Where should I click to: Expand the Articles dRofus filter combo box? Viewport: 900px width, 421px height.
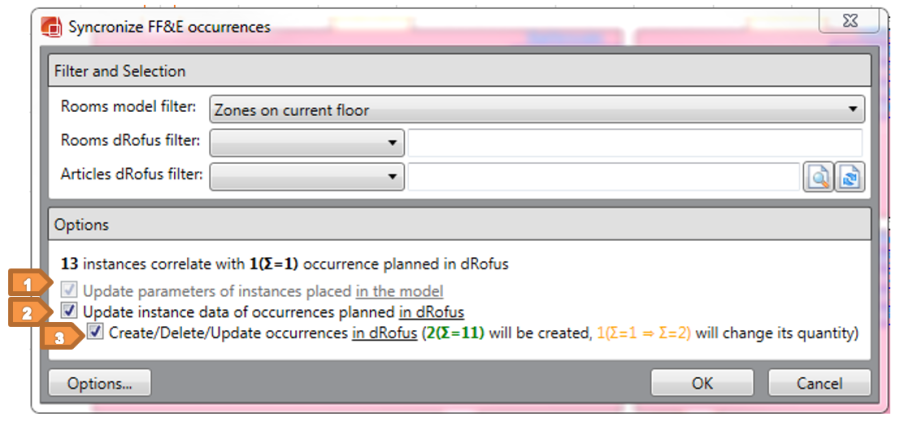click(306, 177)
